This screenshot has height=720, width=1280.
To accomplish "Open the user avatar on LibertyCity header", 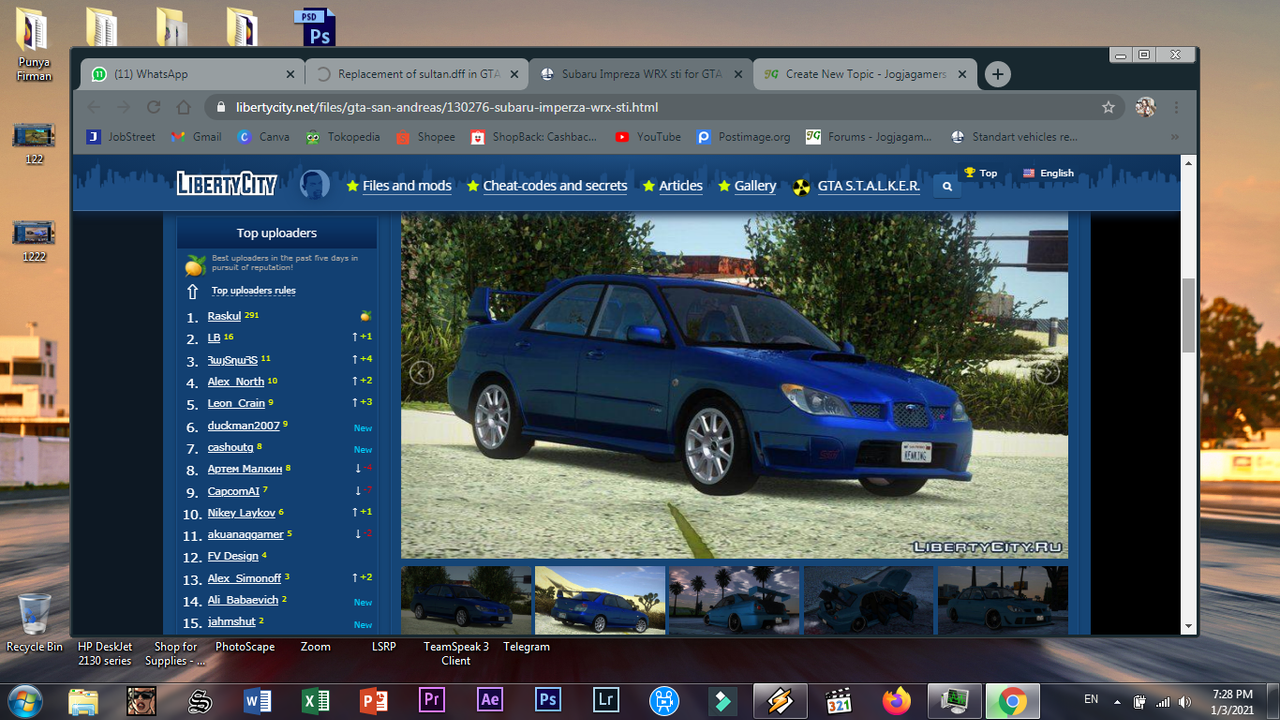I will [x=315, y=185].
